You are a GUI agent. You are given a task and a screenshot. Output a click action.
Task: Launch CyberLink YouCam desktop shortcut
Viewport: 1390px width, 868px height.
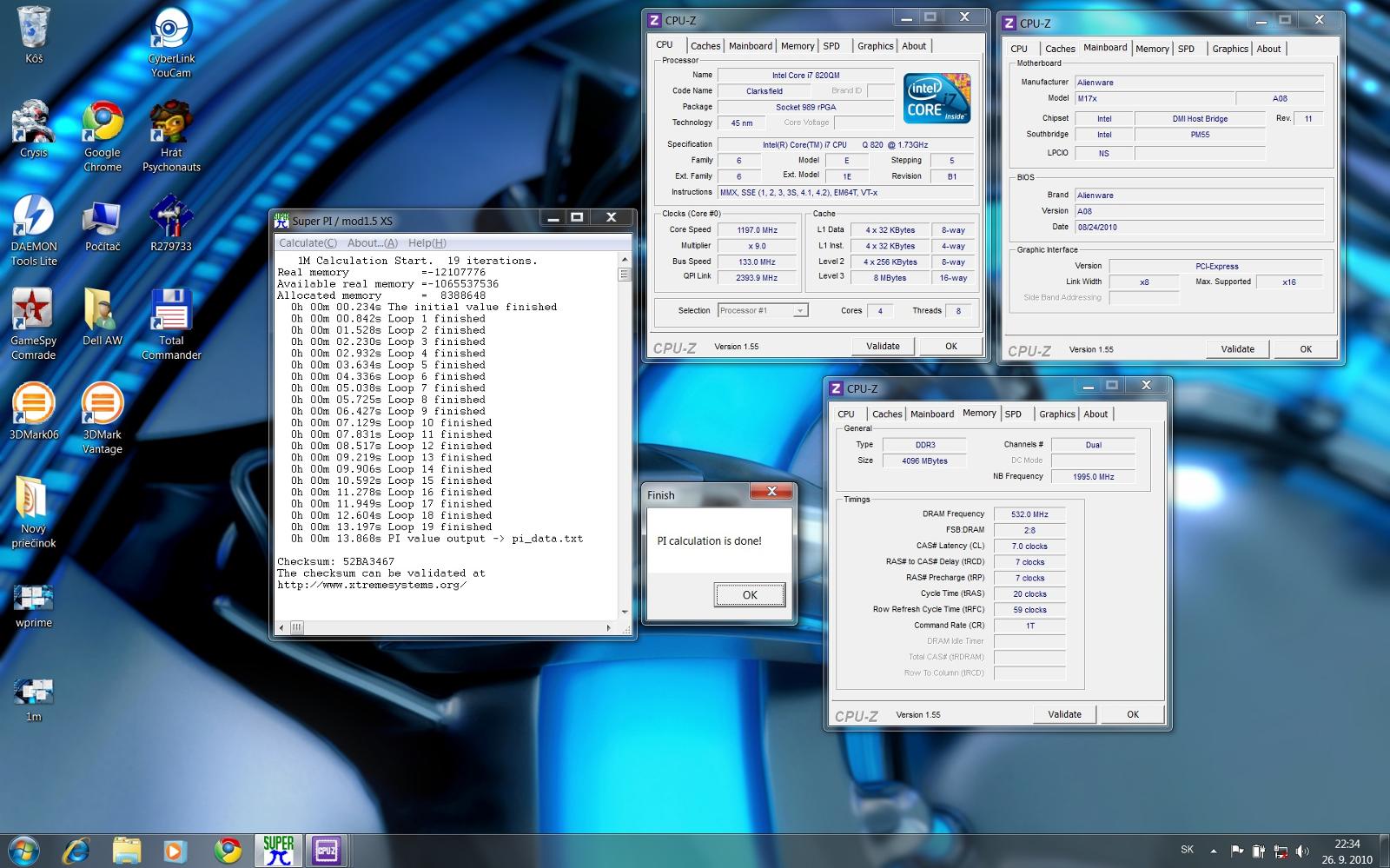point(171,42)
